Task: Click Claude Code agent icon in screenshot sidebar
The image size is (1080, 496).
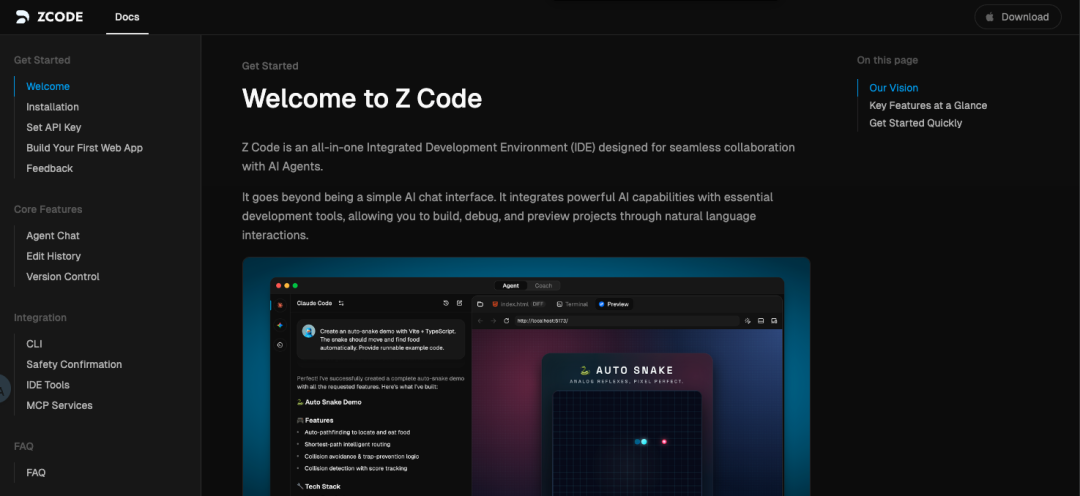Action: 280,304
